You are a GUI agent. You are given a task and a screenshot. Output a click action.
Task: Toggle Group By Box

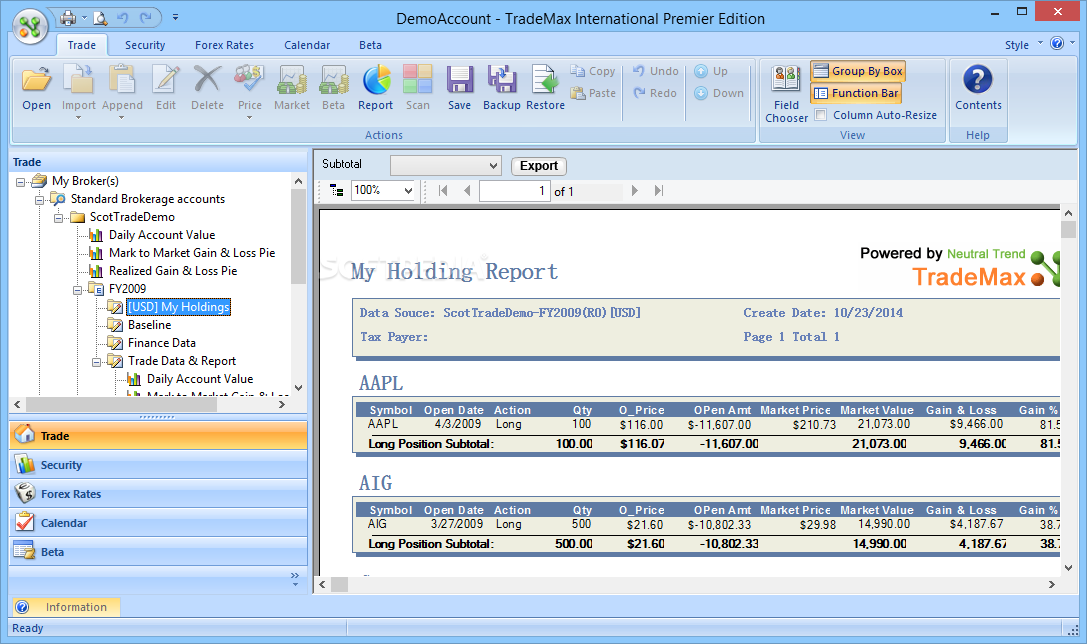pyautogui.click(x=858, y=71)
